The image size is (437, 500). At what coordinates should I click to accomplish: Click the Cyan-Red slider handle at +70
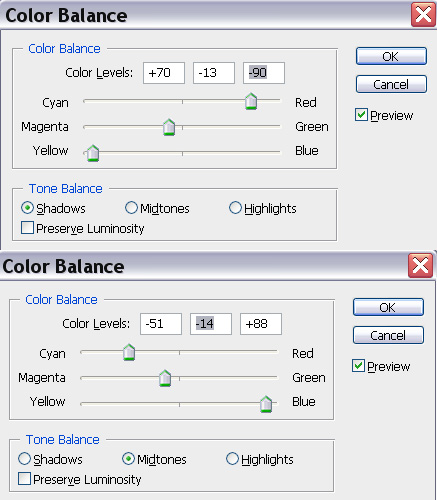(251, 102)
